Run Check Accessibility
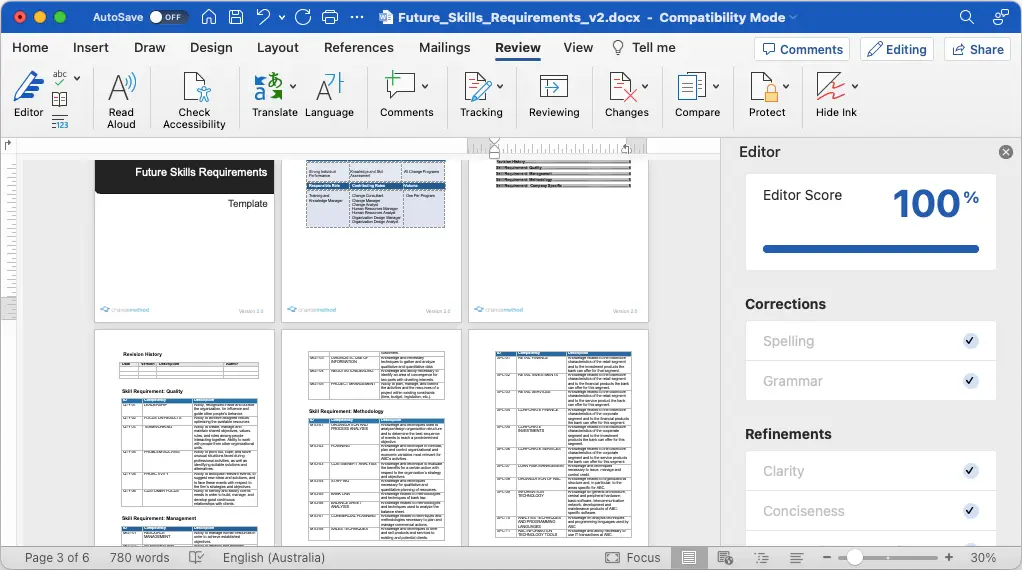The image size is (1022, 570). [x=194, y=100]
